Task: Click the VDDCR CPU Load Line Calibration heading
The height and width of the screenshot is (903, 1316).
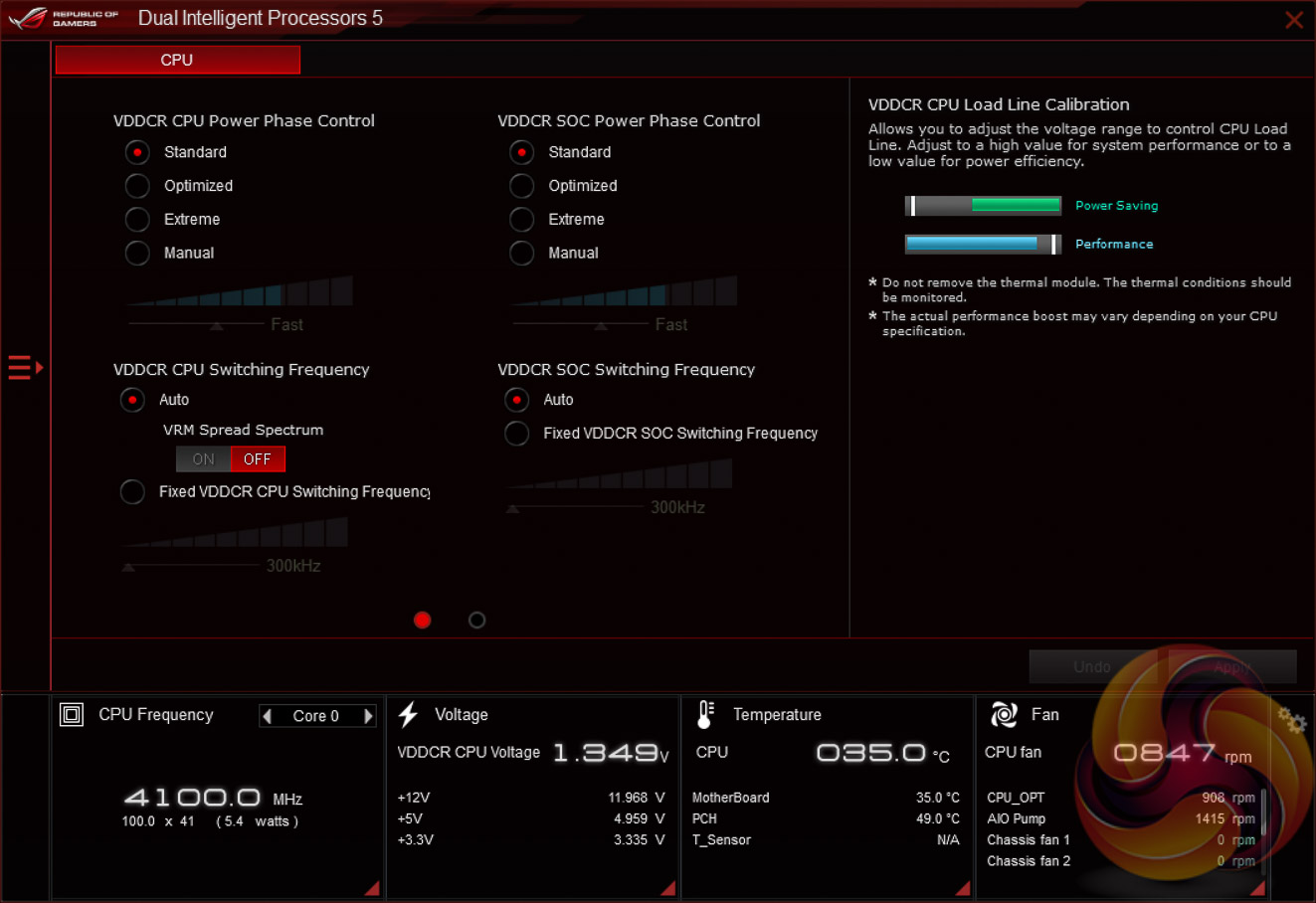Action: pyautogui.click(x=999, y=104)
